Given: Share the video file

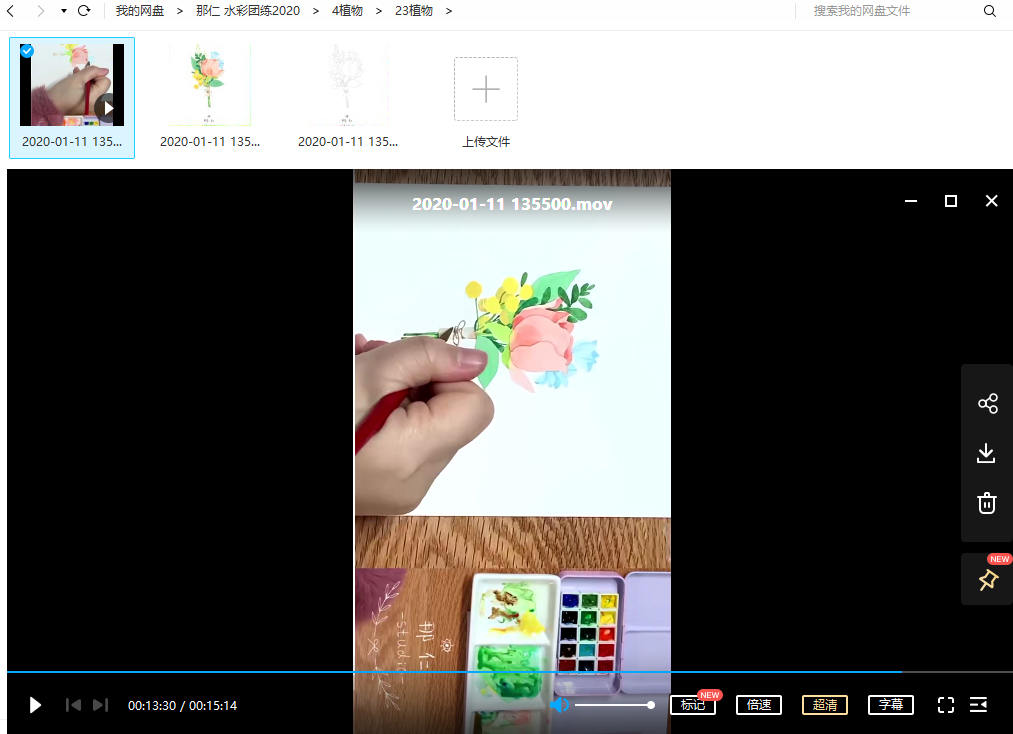Looking at the screenshot, I should [x=987, y=403].
